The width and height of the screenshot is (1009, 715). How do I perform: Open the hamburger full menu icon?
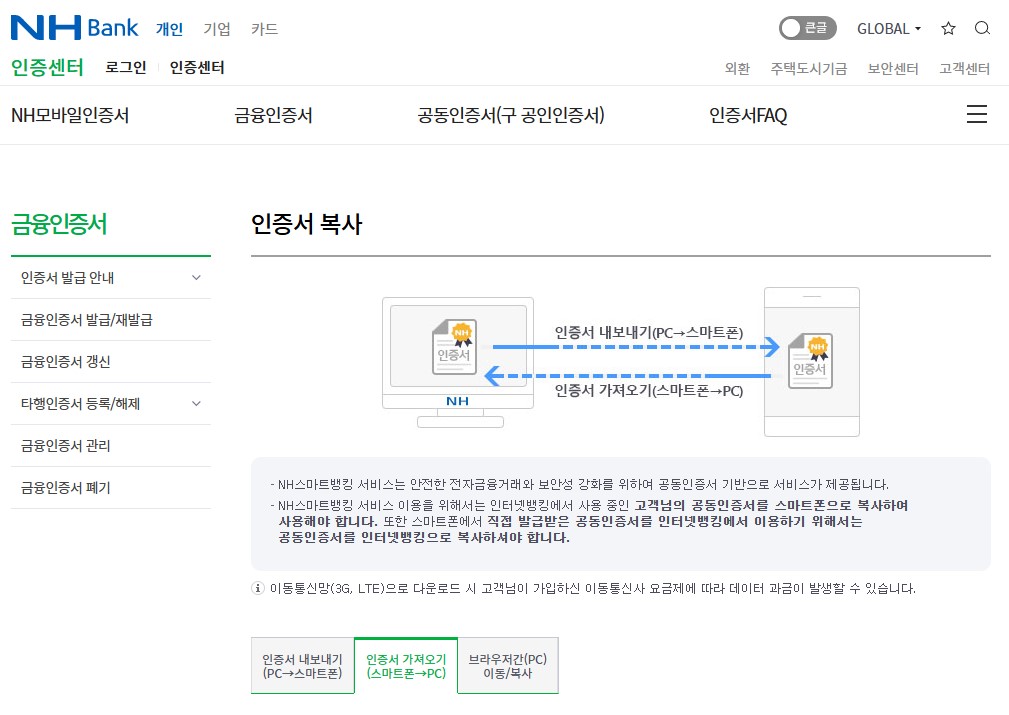[976, 114]
